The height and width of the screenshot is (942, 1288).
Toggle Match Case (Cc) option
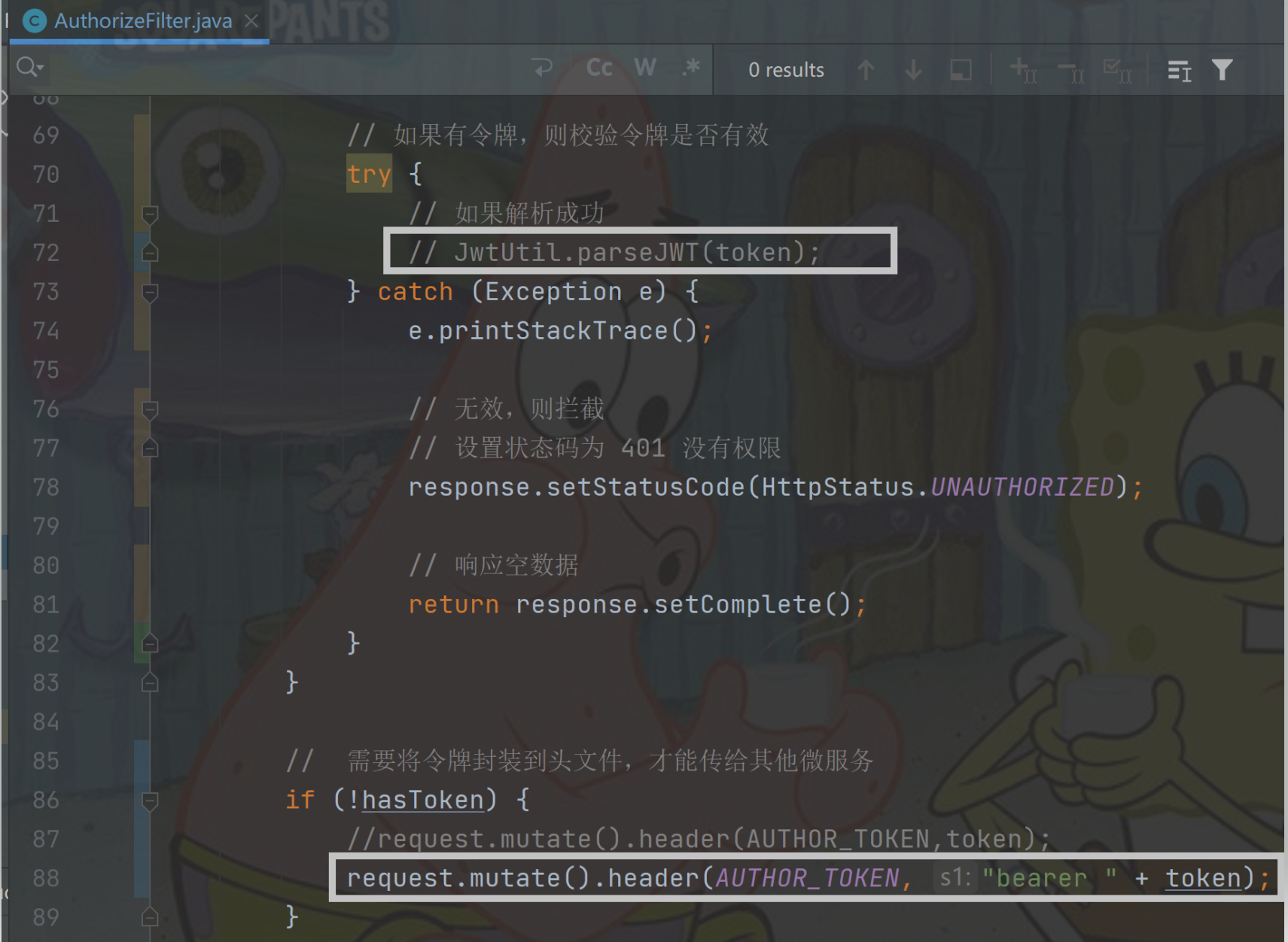599,68
